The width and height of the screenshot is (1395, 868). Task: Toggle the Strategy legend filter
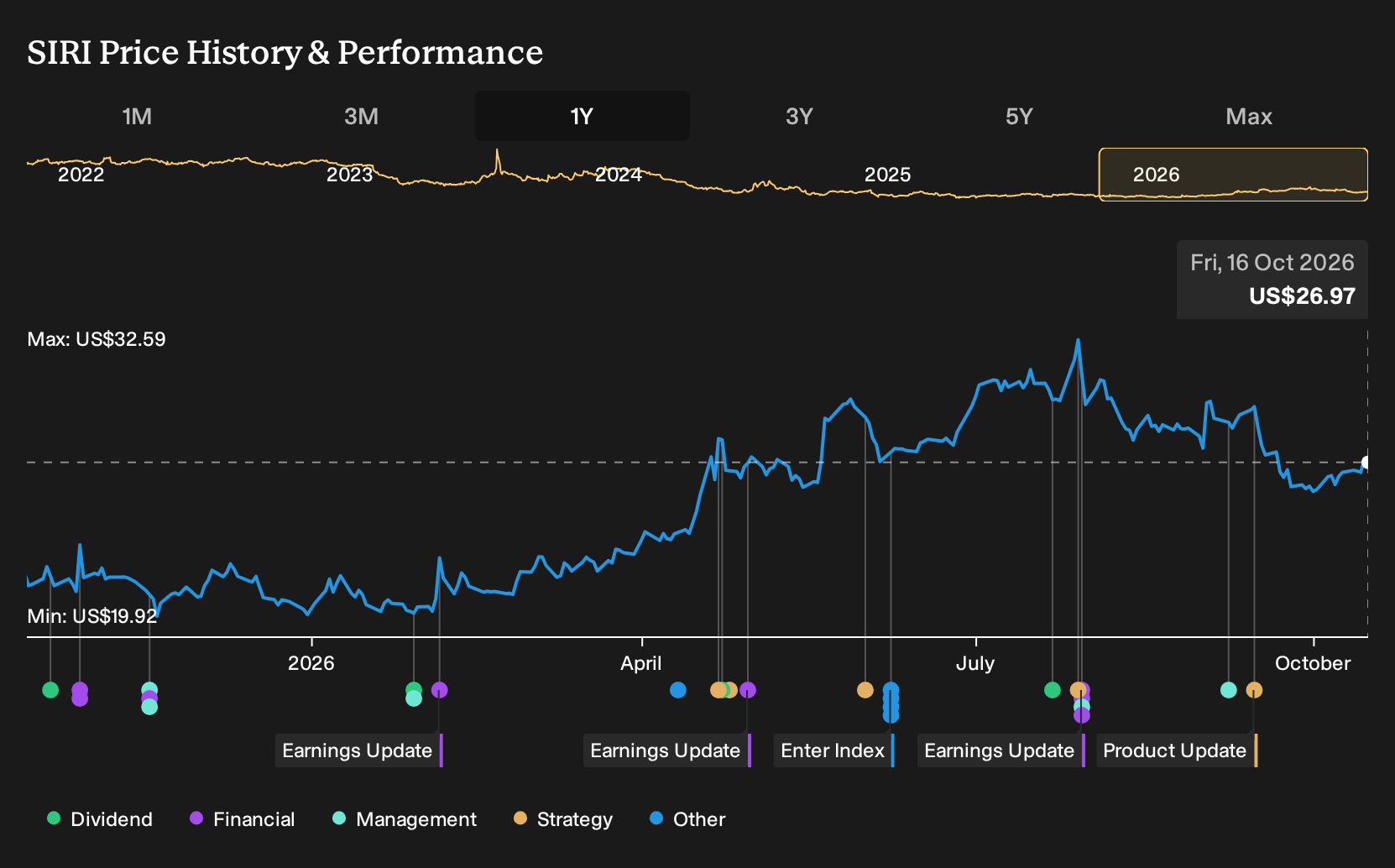point(563,819)
